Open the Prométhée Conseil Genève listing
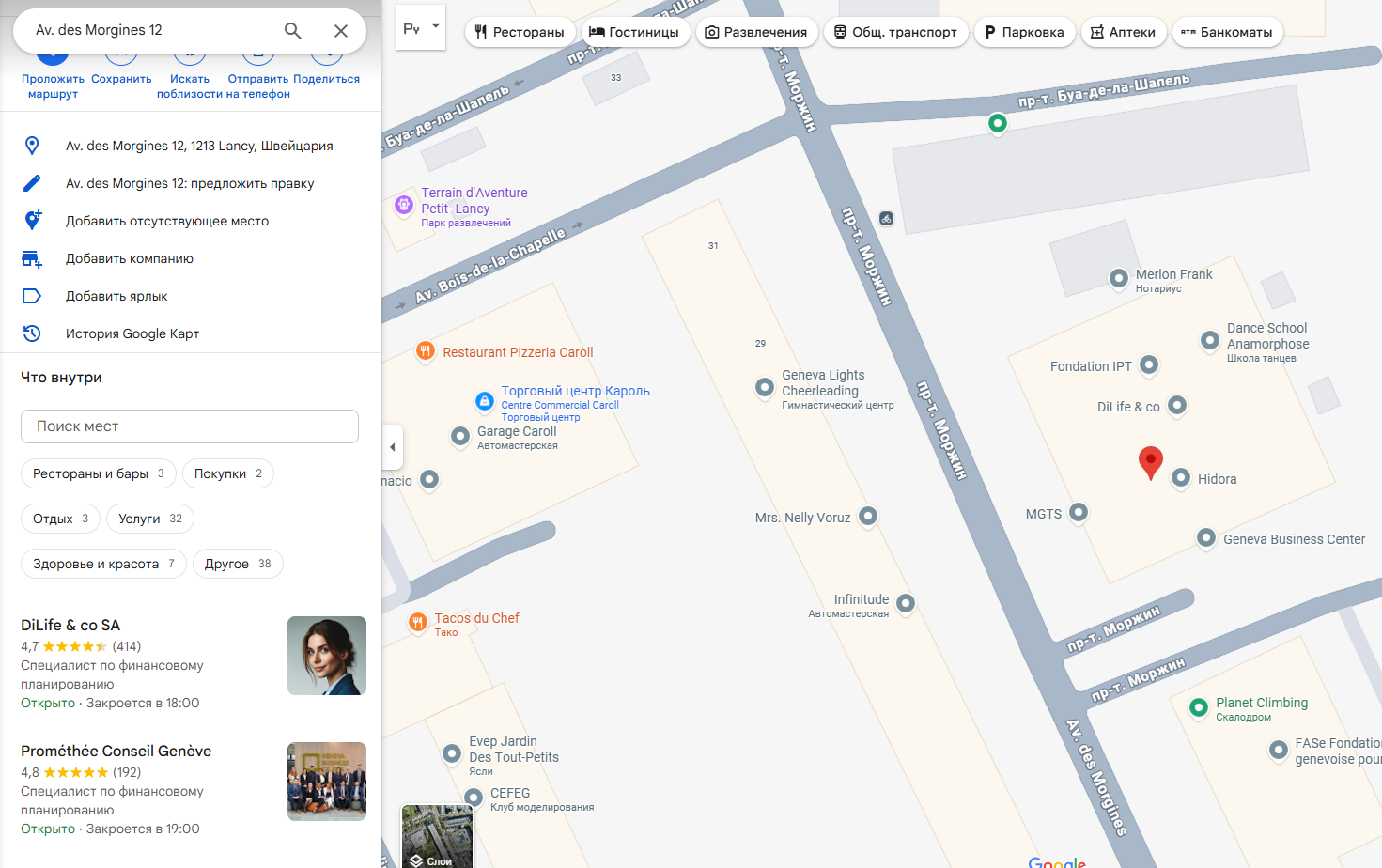The height and width of the screenshot is (868, 1382). click(116, 751)
